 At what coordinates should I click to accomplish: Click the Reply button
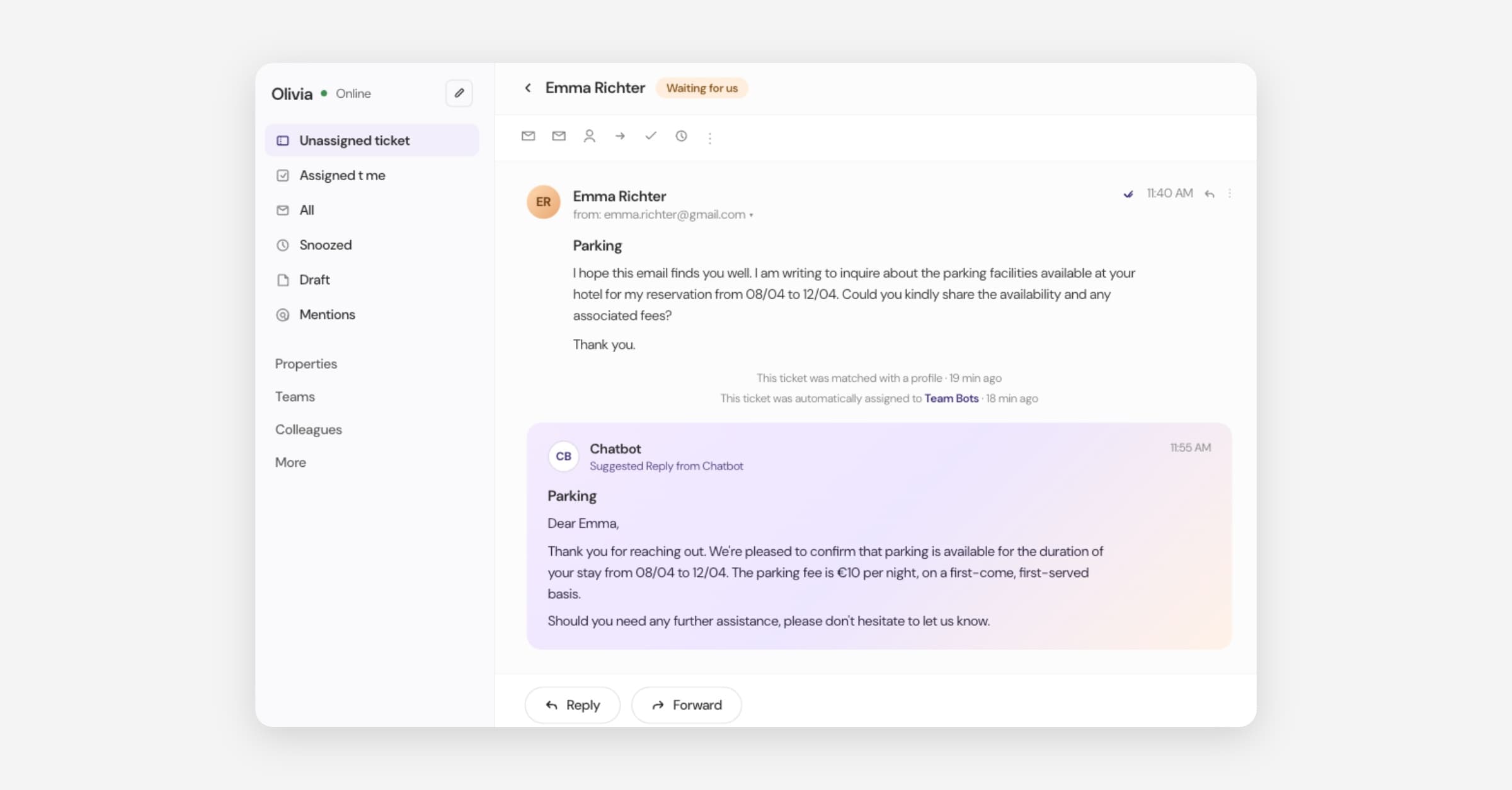(x=573, y=705)
